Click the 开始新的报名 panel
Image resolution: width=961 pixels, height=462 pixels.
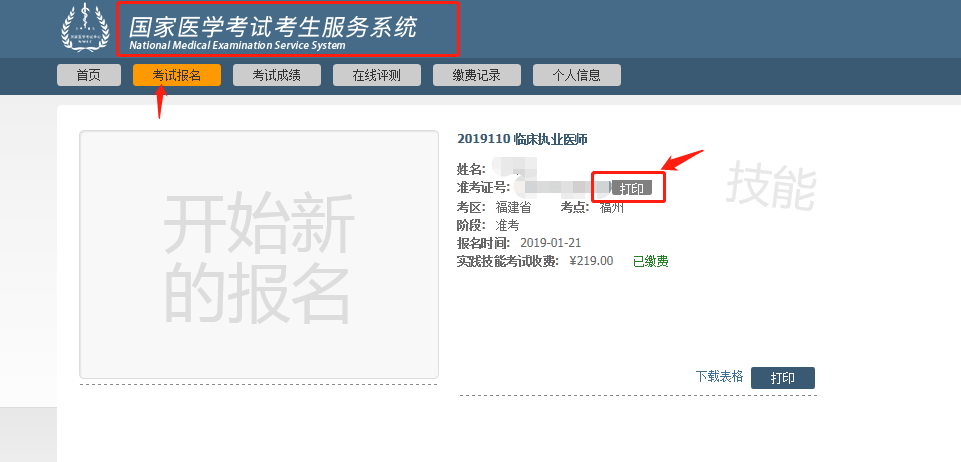[x=258, y=255]
